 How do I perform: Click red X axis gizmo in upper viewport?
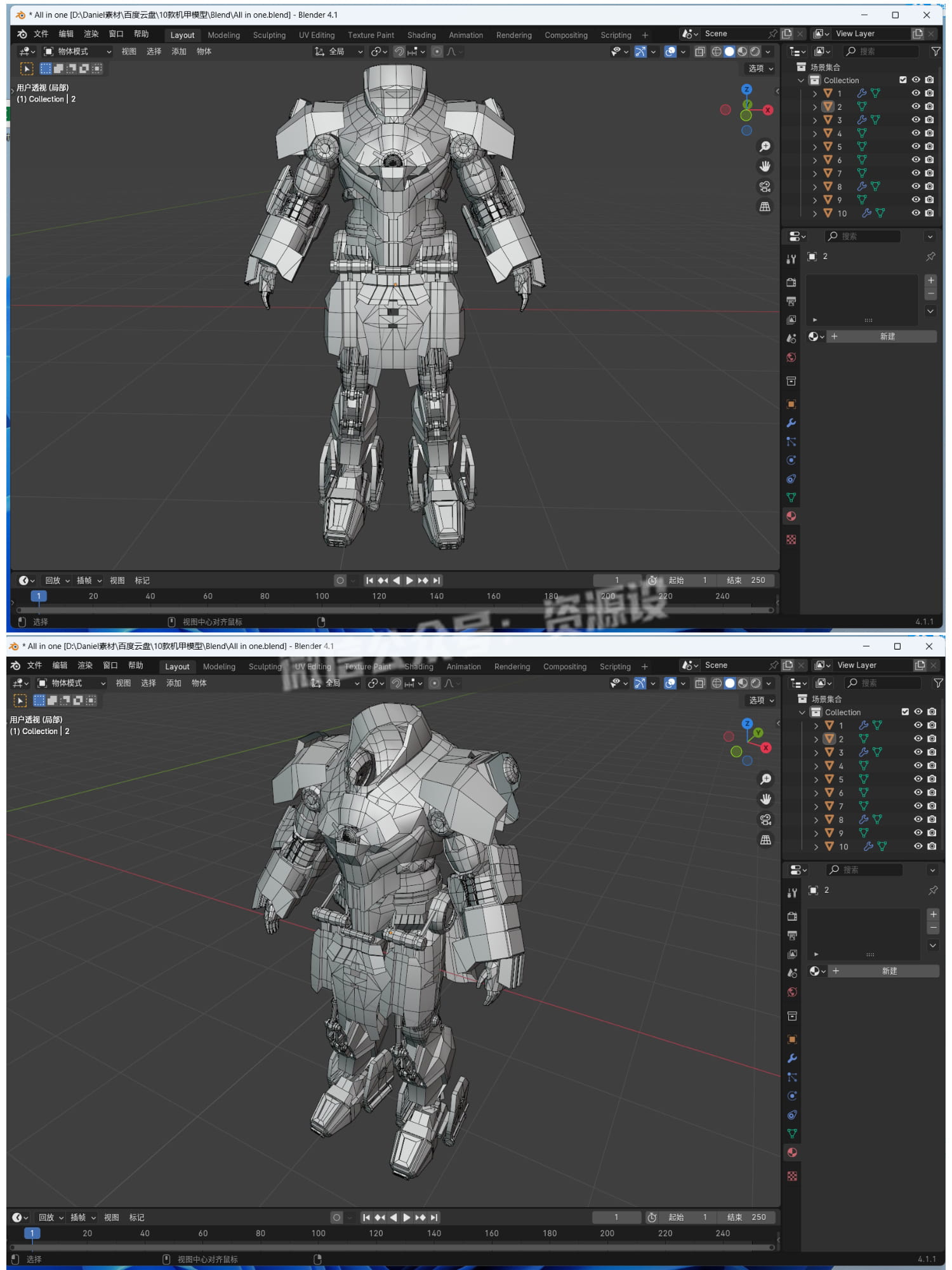(768, 110)
